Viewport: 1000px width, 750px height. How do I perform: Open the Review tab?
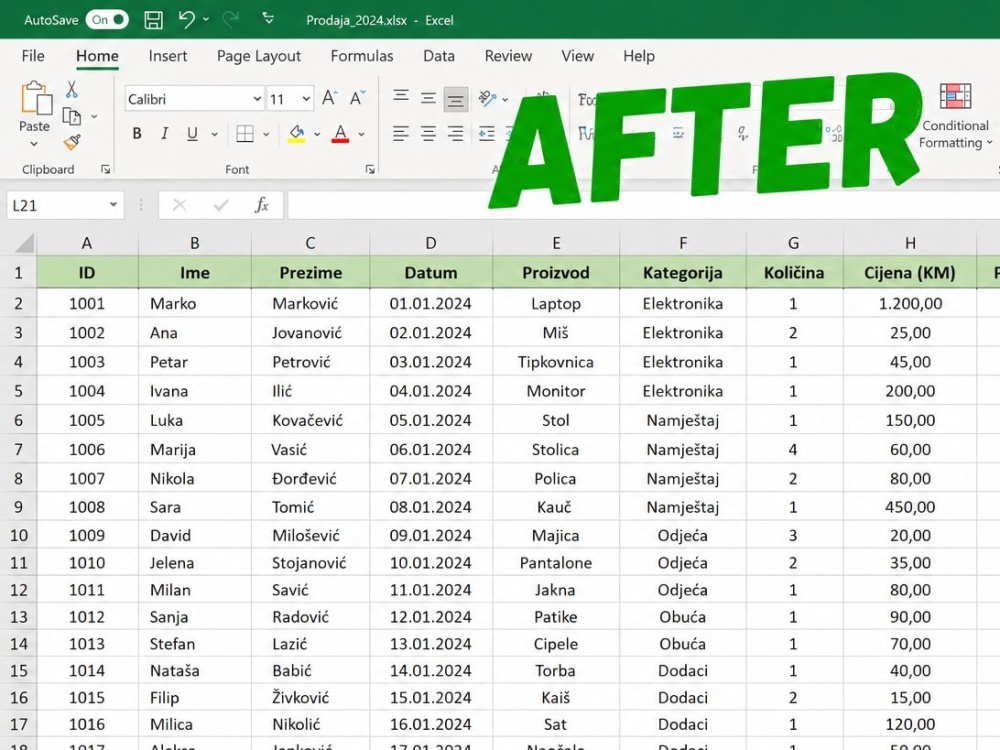pyautogui.click(x=508, y=56)
